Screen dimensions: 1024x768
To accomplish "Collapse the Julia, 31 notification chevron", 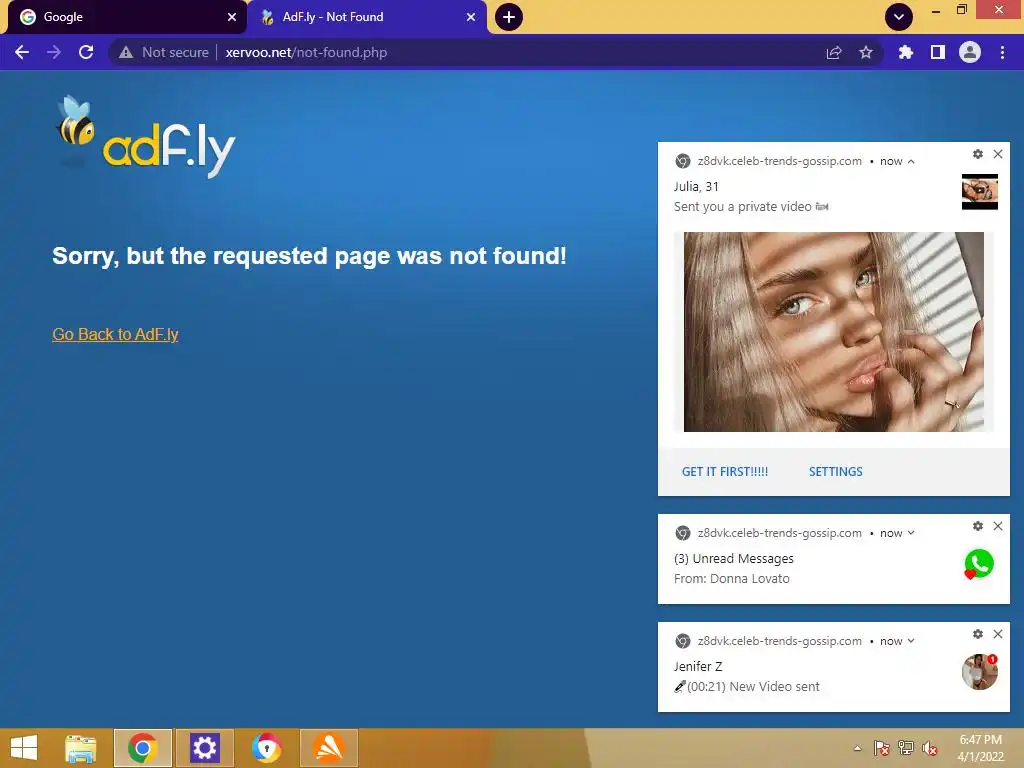I will [x=911, y=161].
